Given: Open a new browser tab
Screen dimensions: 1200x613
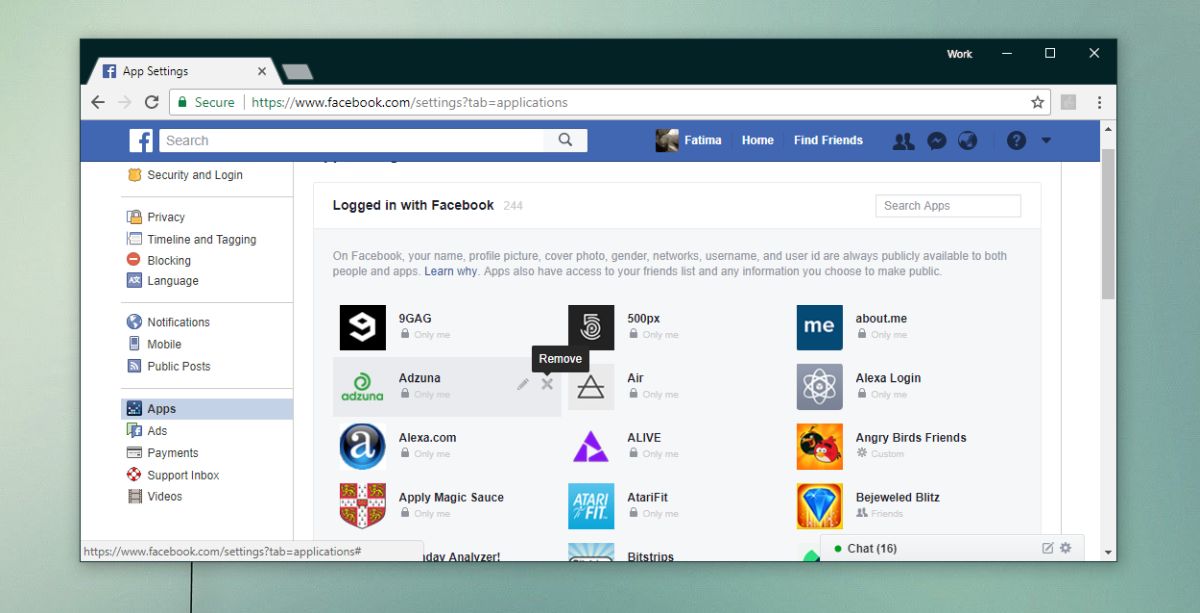Looking at the screenshot, I should pos(297,71).
